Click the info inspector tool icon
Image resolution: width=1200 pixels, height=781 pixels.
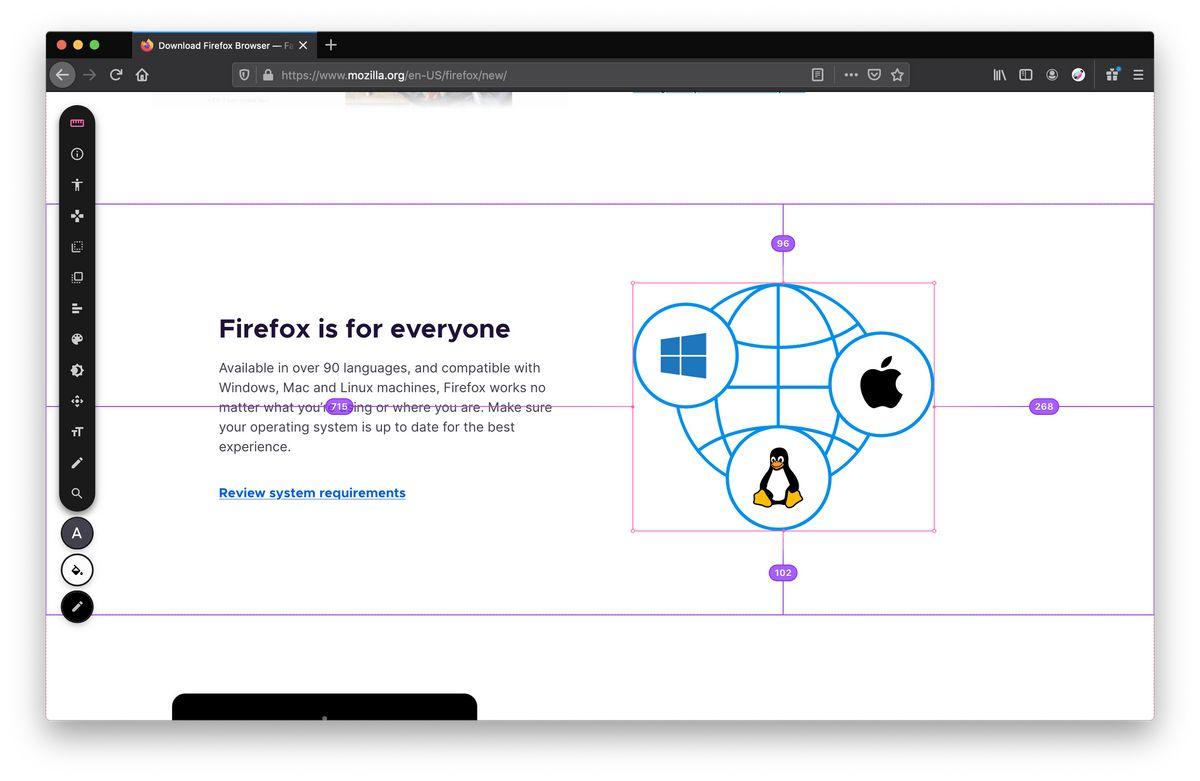(x=77, y=154)
